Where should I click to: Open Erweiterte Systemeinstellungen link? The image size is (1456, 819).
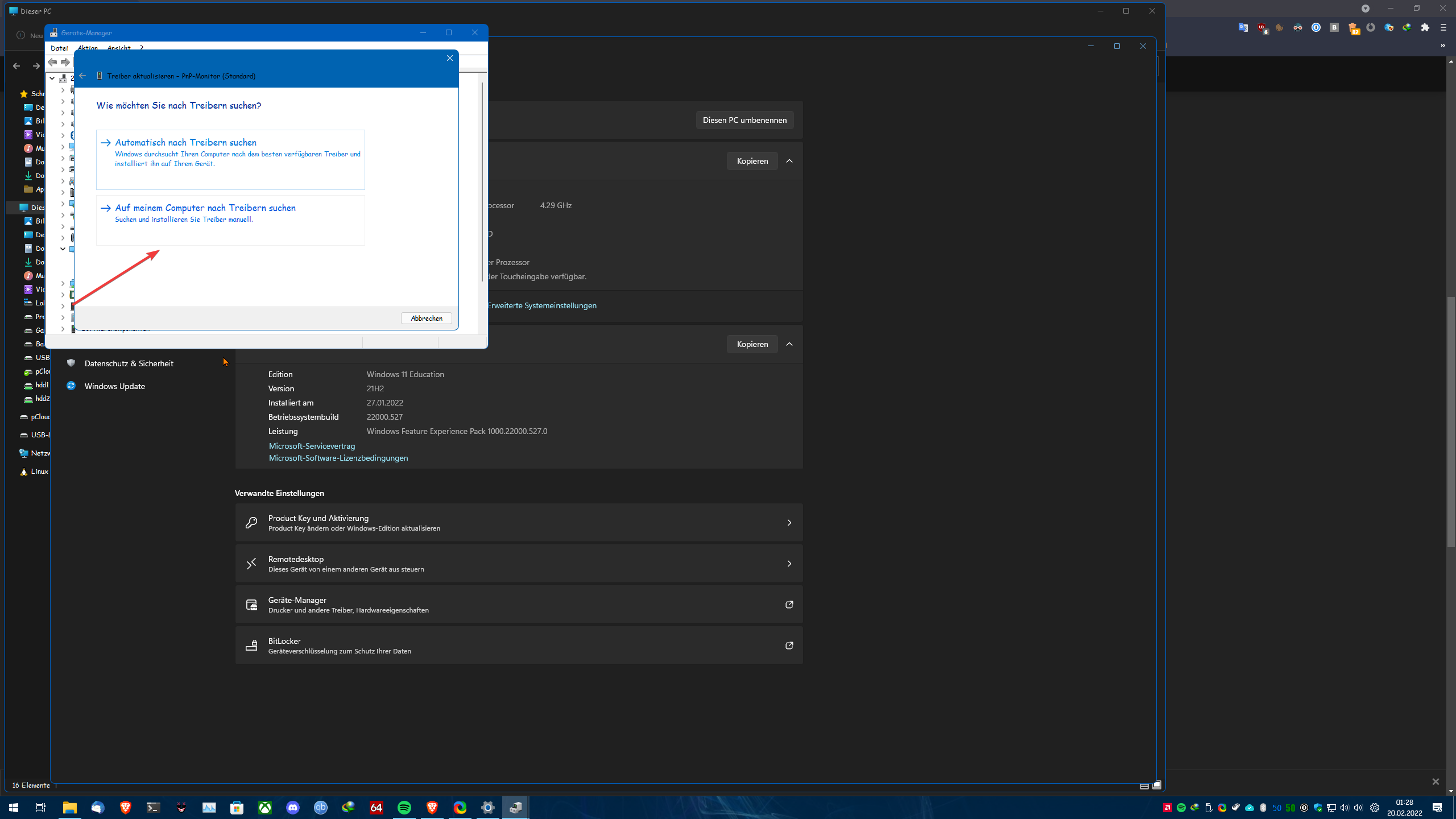pyautogui.click(x=541, y=305)
